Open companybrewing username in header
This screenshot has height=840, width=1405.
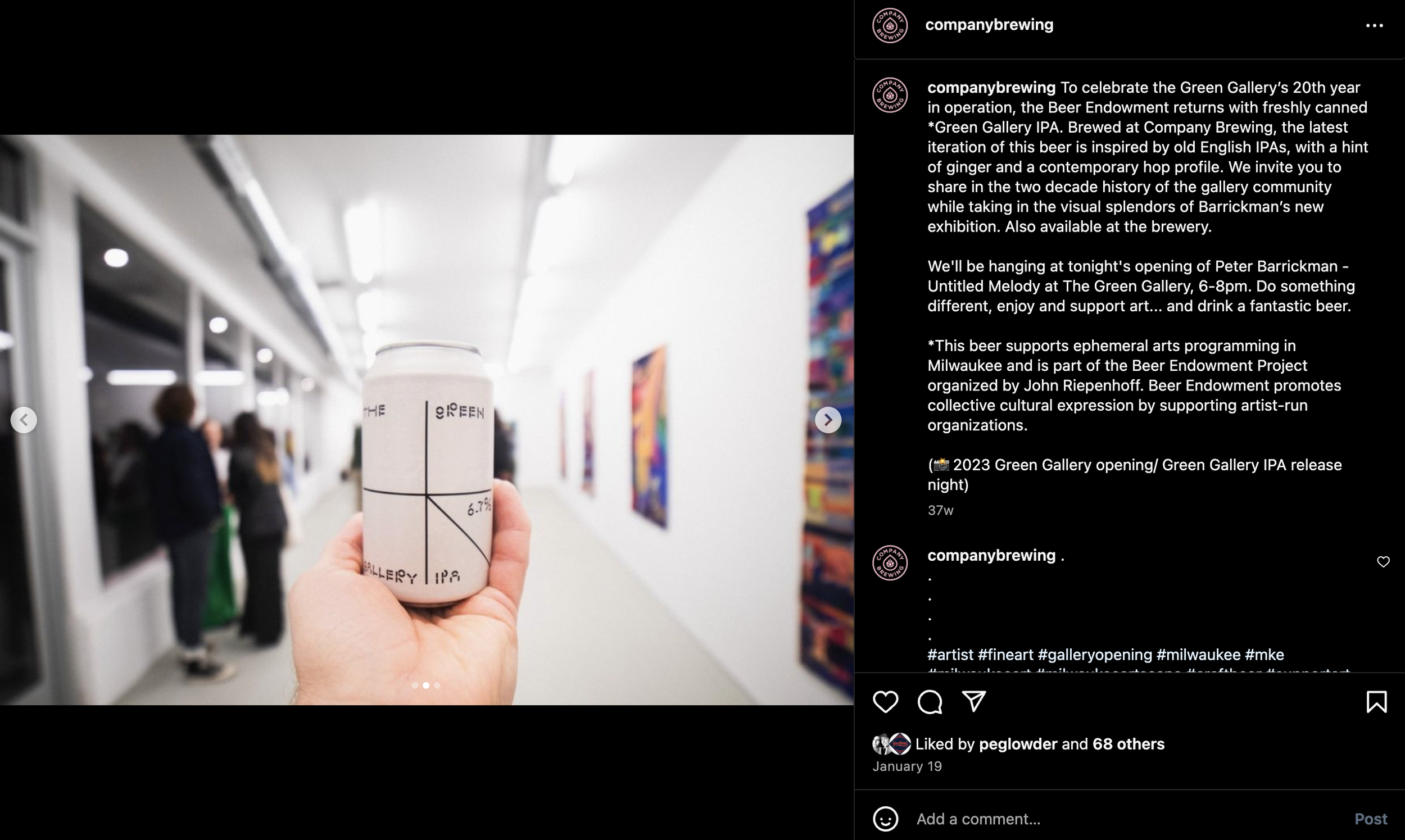(989, 25)
